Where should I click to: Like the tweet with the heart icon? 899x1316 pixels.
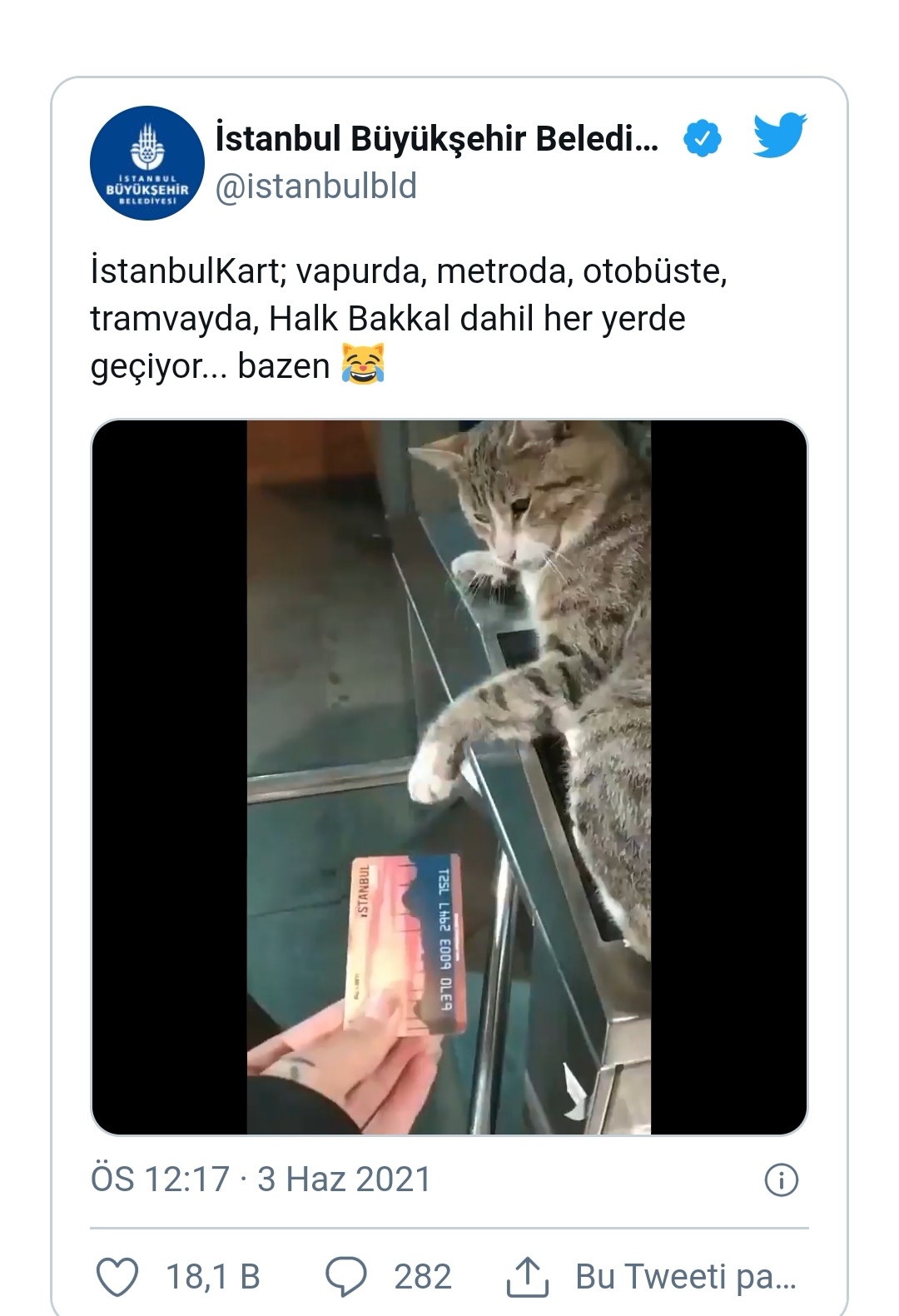pyautogui.click(x=117, y=1276)
